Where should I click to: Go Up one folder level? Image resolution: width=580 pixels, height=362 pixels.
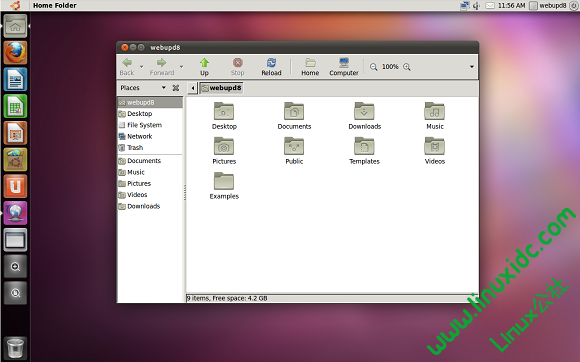pyautogui.click(x=204, y=67)
